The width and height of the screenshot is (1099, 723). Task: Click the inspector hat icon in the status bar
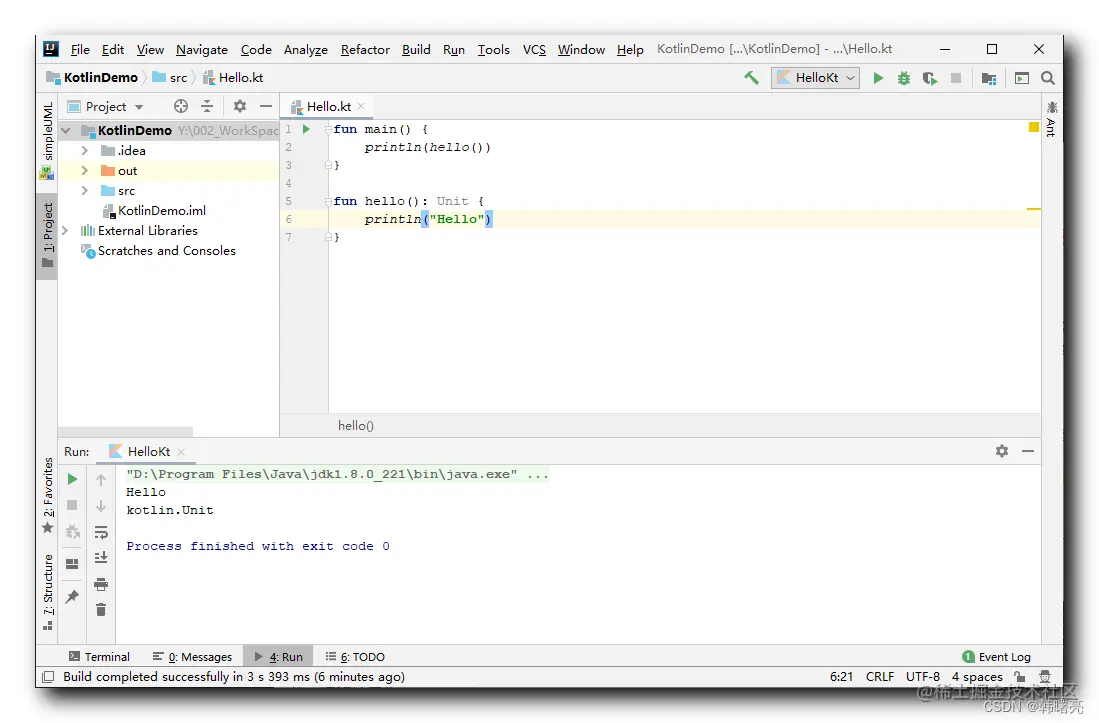tap(1045, 677)
